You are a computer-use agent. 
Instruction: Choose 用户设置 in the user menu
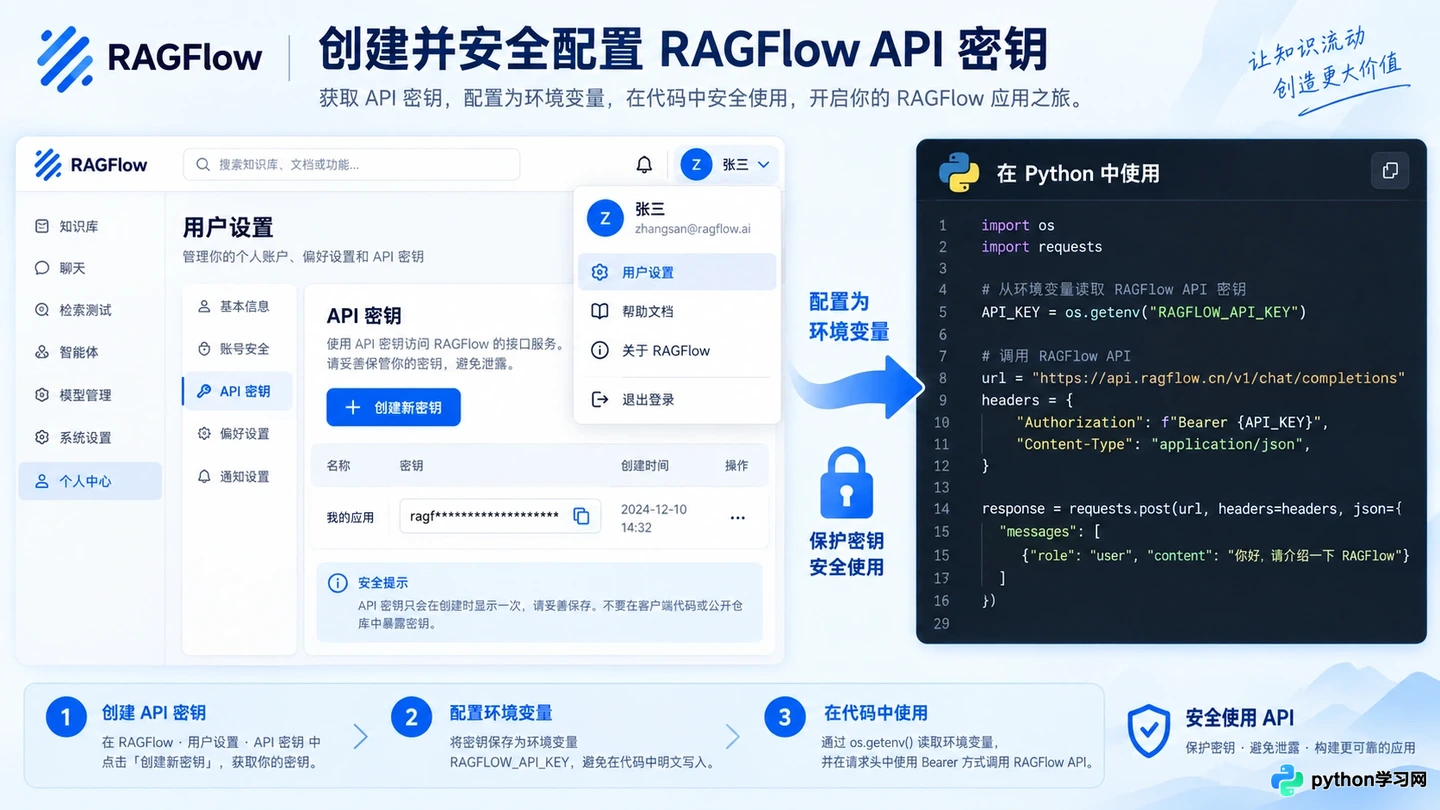[x=677, y=272]
